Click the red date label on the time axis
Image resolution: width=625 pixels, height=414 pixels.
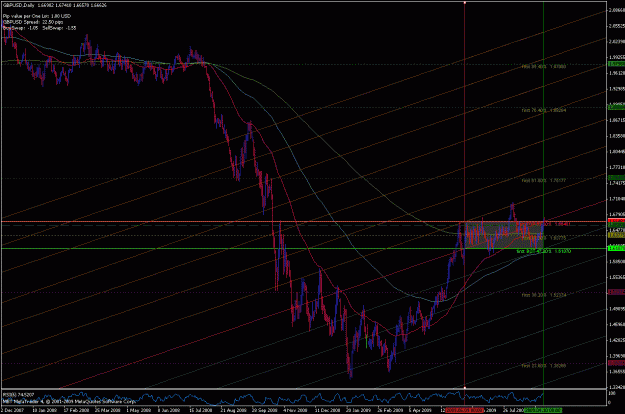pyautogui.click(x=465, y=410)
